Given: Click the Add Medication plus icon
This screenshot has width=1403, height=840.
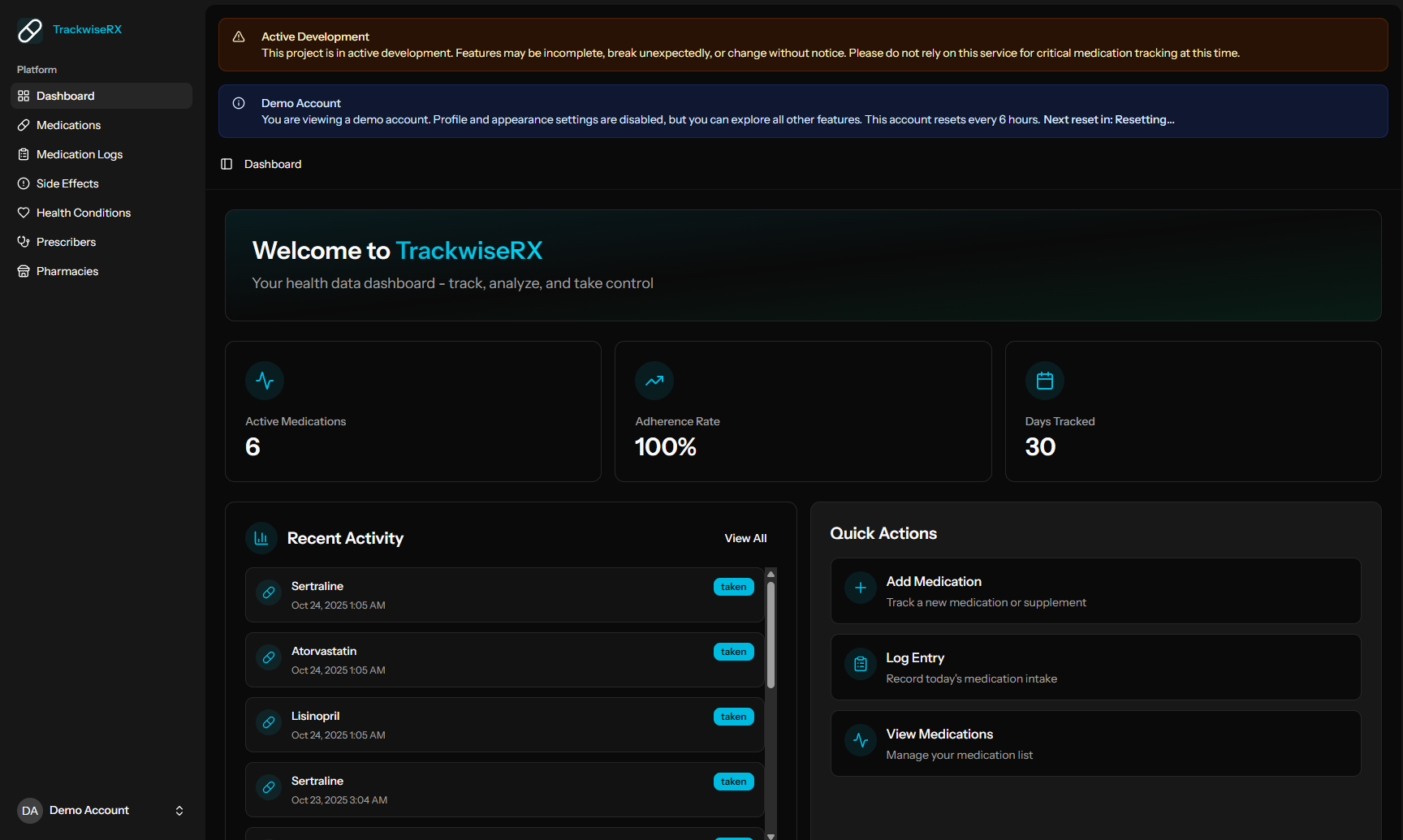Looking at the screenshot, I should pyautogui.click(x=860, y=588).
